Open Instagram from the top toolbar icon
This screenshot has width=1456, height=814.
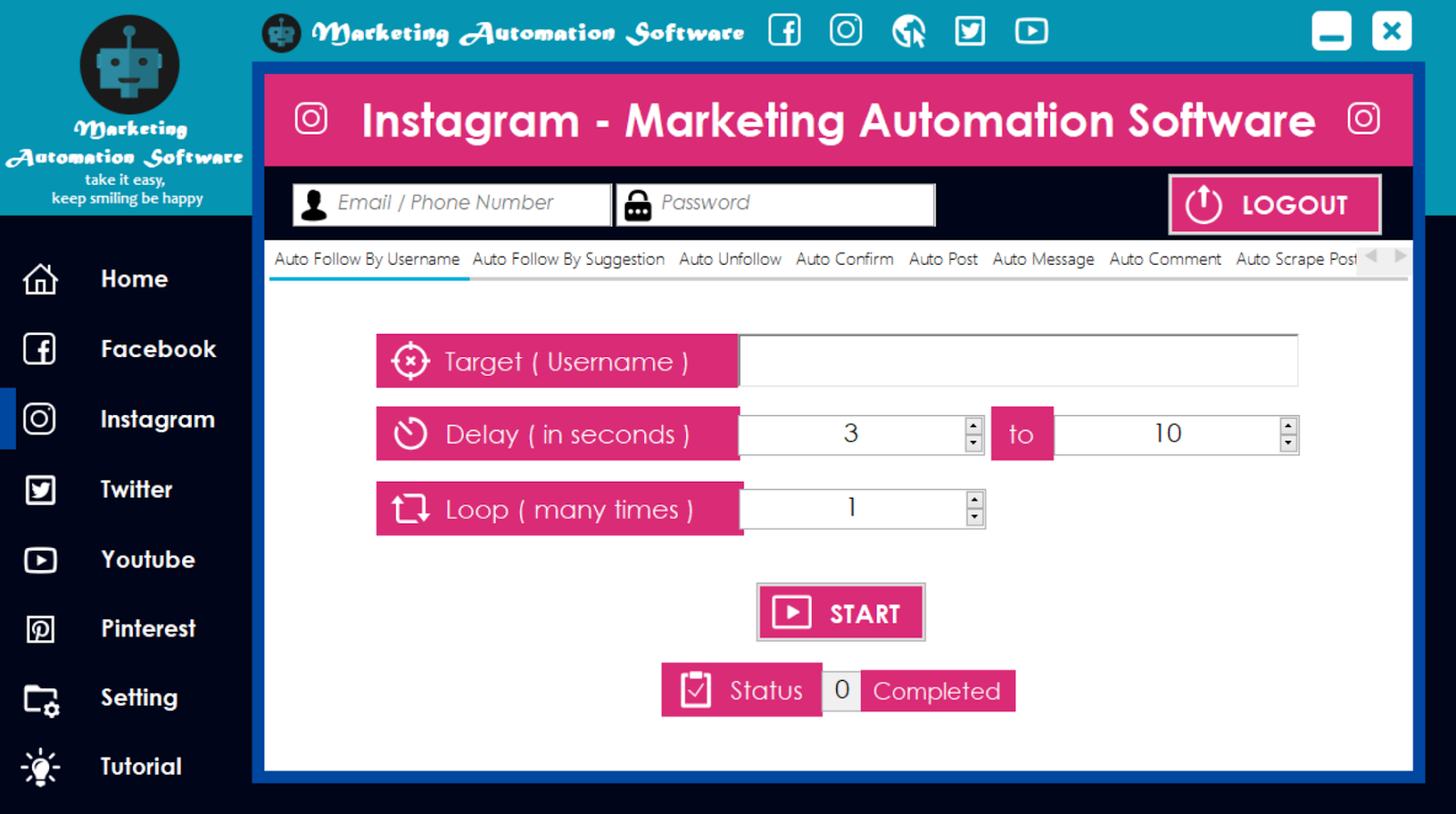[845, 30]
